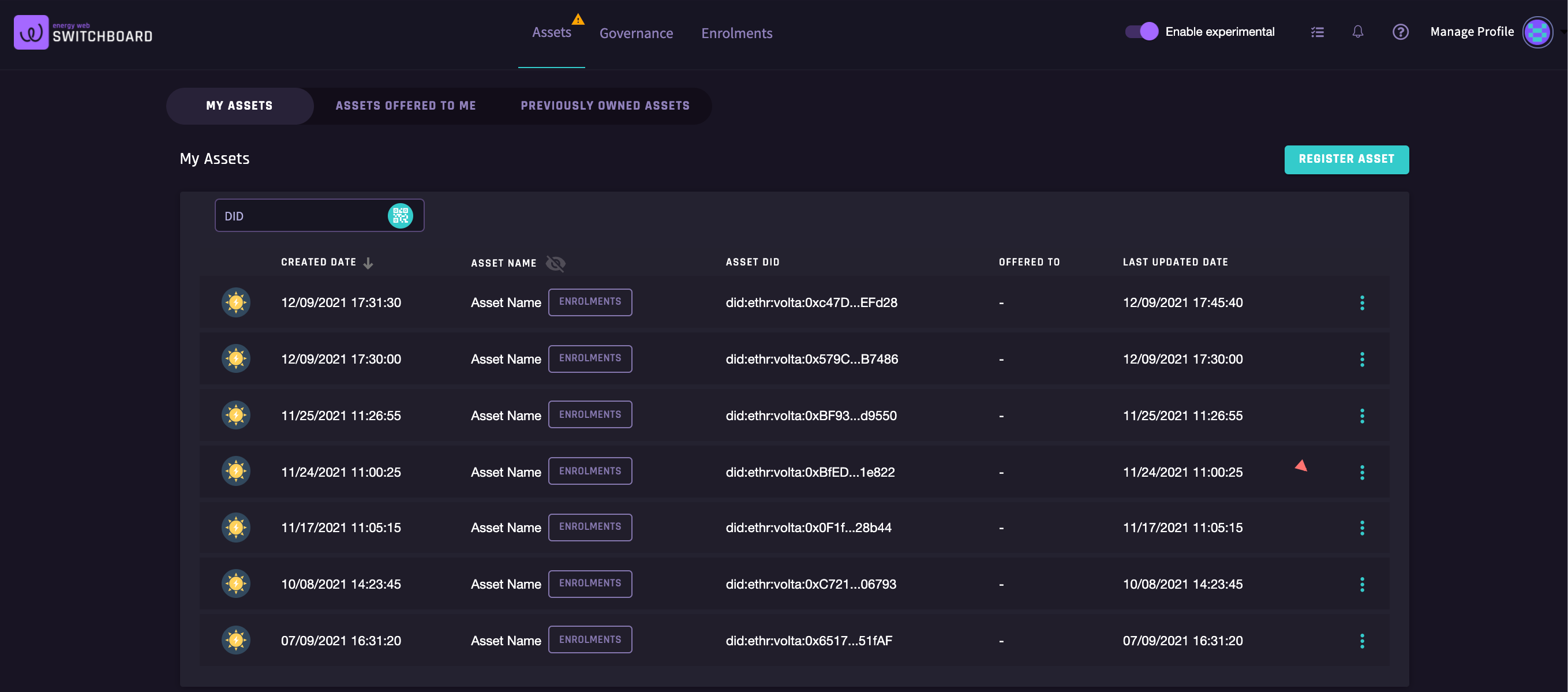This screenshot has width=1568, height=692.
Task: Open actions menu for asset 0xc47D...EFd28
Action: click(1361, 302)
